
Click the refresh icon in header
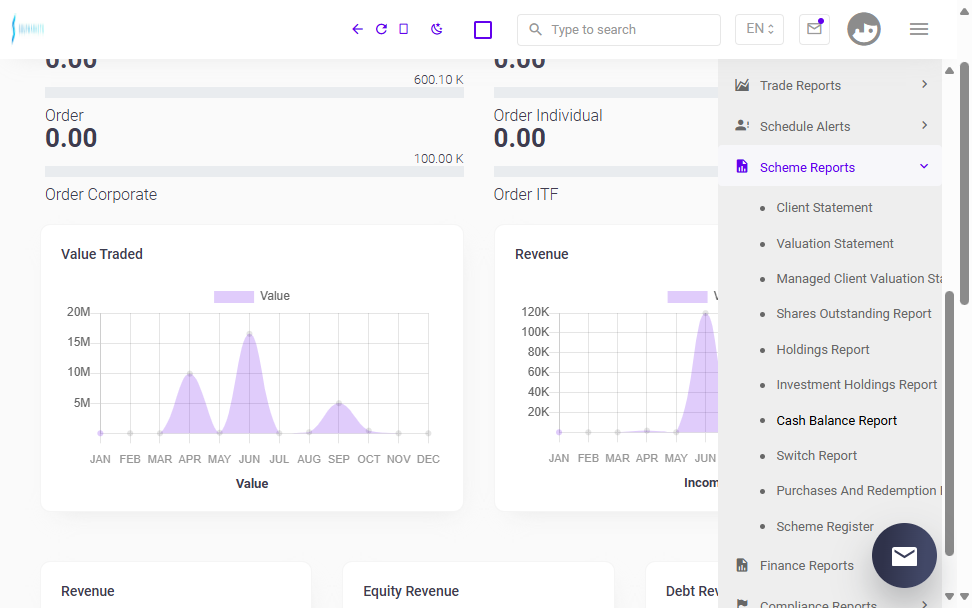coord(381,29)
